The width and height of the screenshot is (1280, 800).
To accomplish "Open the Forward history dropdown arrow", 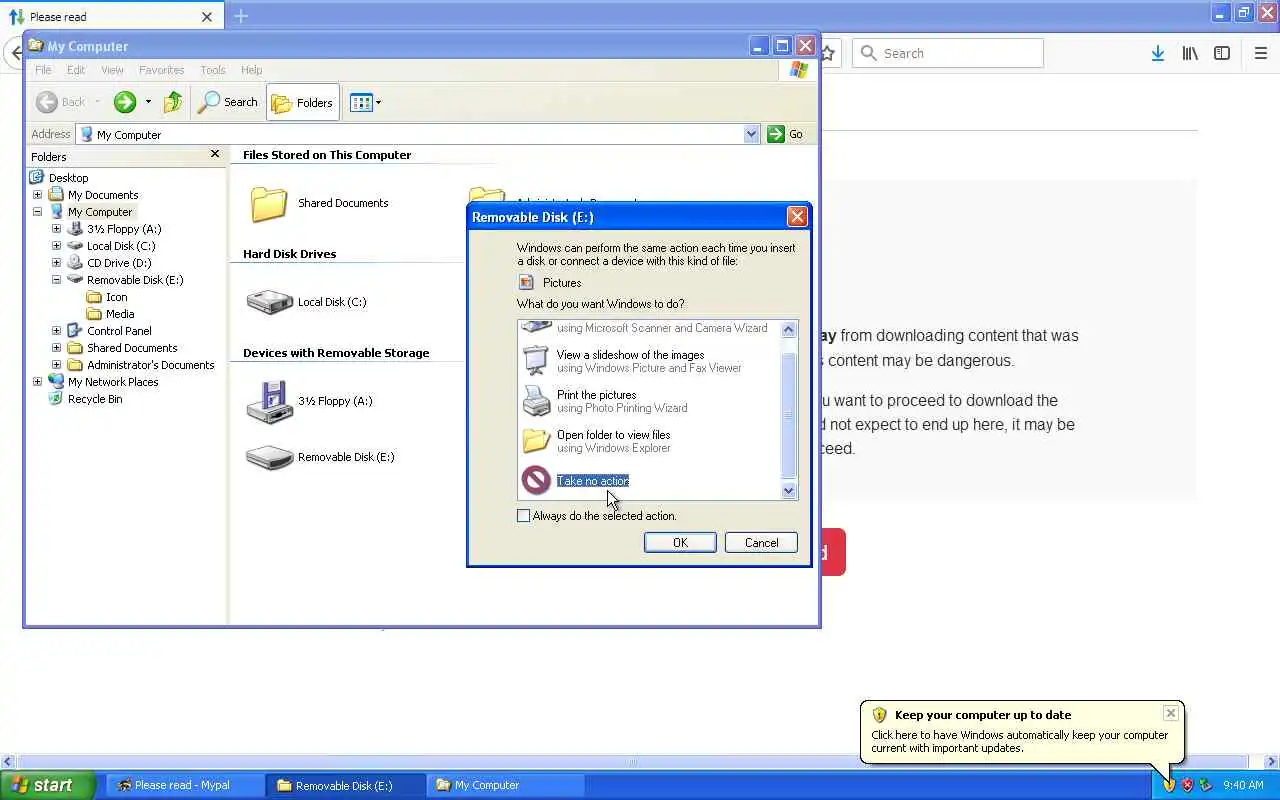I will pos(148,102).
